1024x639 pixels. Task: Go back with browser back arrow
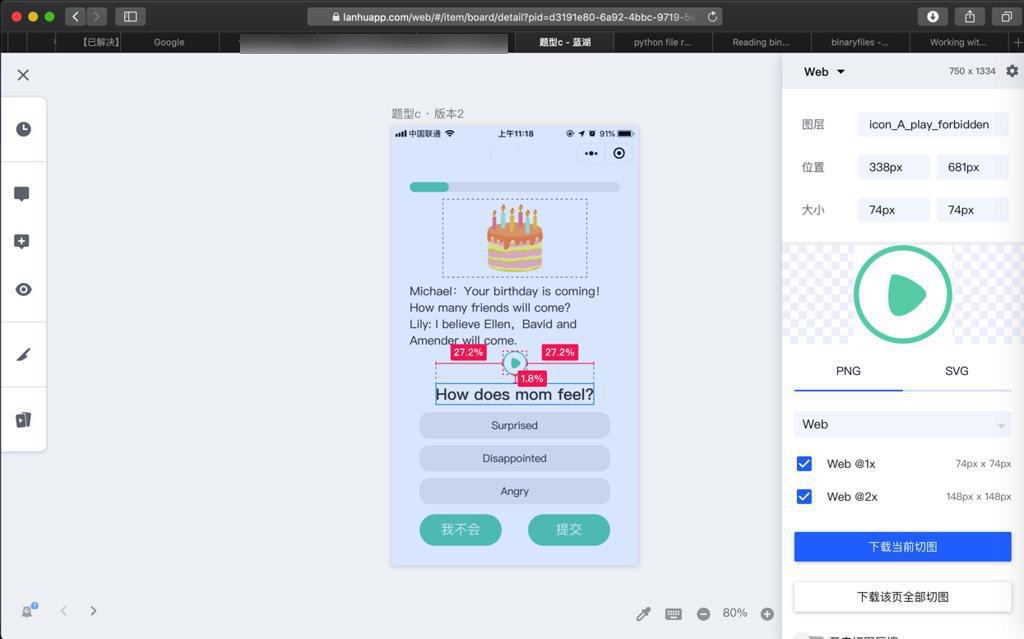tap(75, 16)
